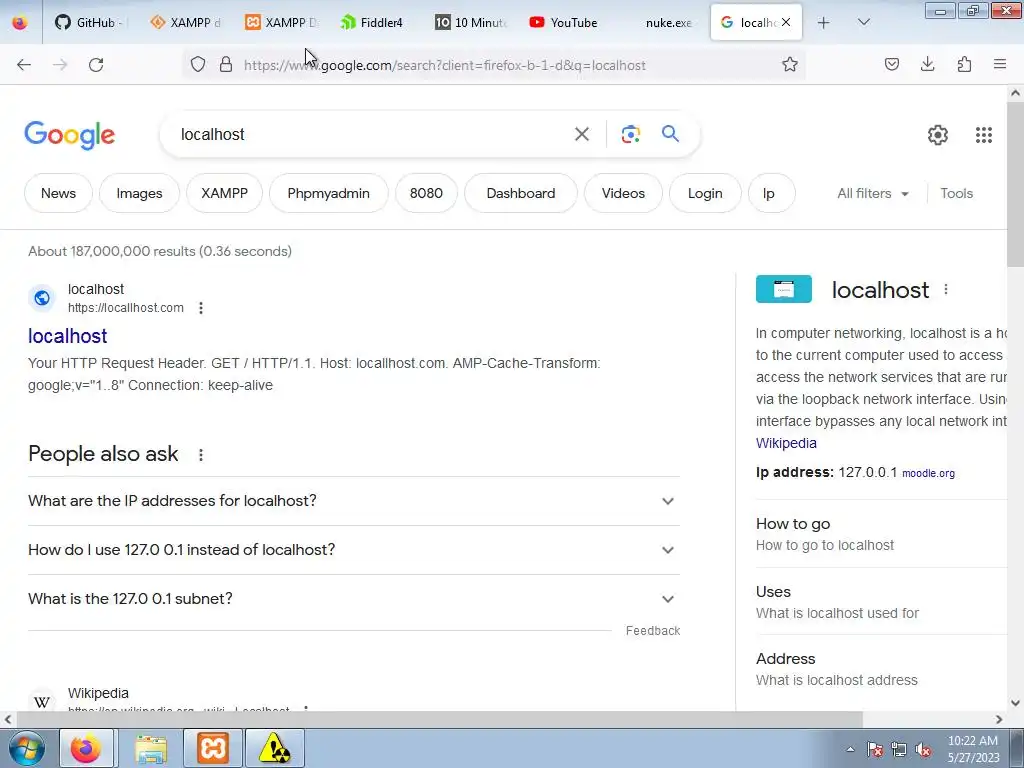Send Feedback on People also ask
1024x768 pixels.
pos(652,631)
